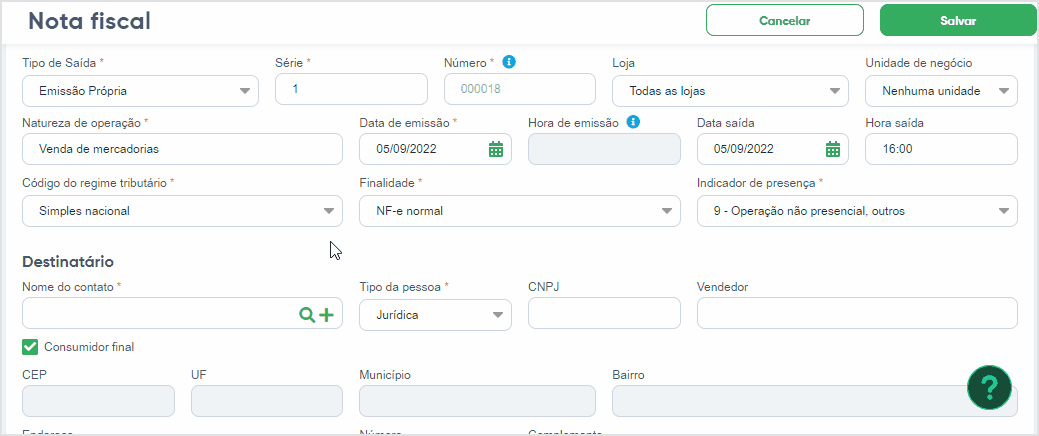Open the help question mark bubble
Screen dimensions: 1039x436
tap(989, 386)
